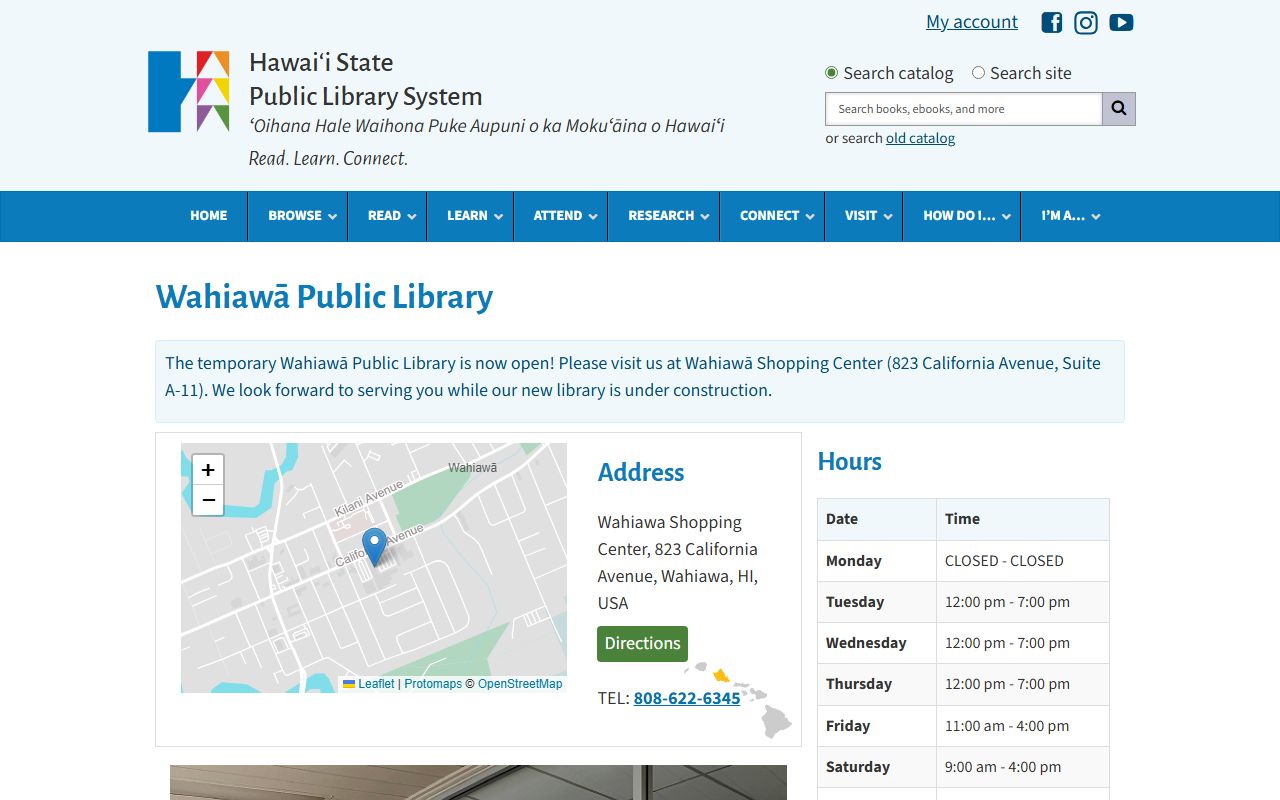
Task: Zoom in on the map
Action: [x=208, y=469]
